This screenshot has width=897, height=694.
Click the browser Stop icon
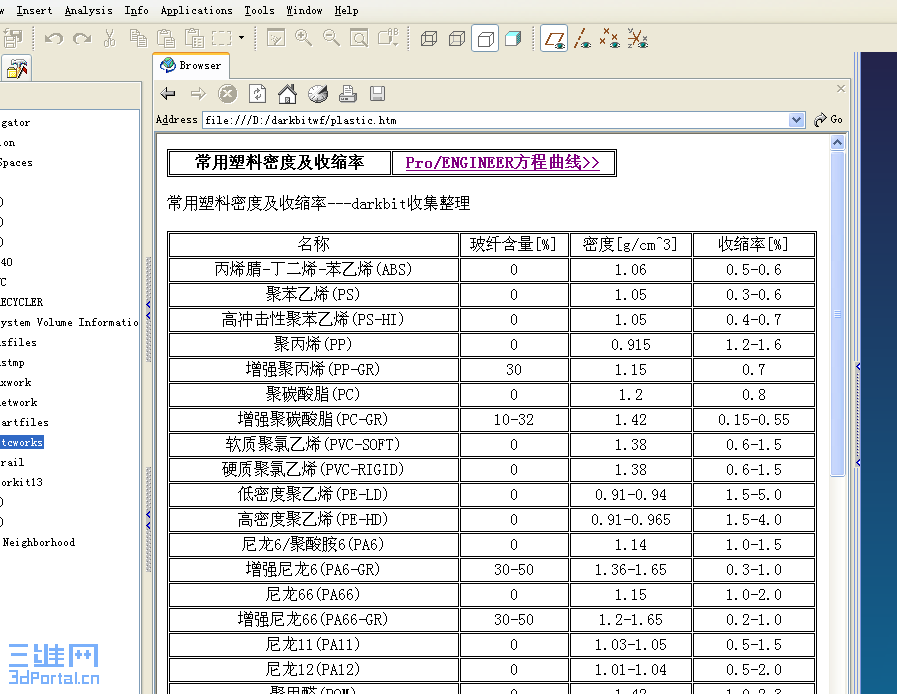click(x=228, y=93)
